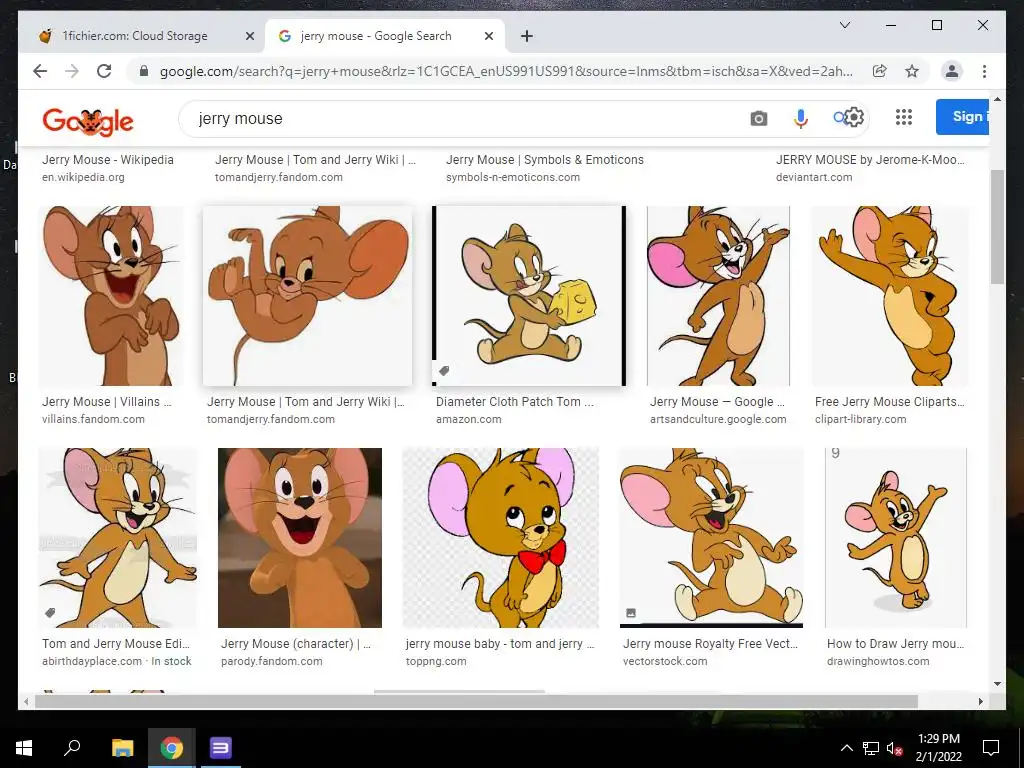
Task: Open the abirthdayplace.com Jerry thumbnail
Action: point(118,537)
